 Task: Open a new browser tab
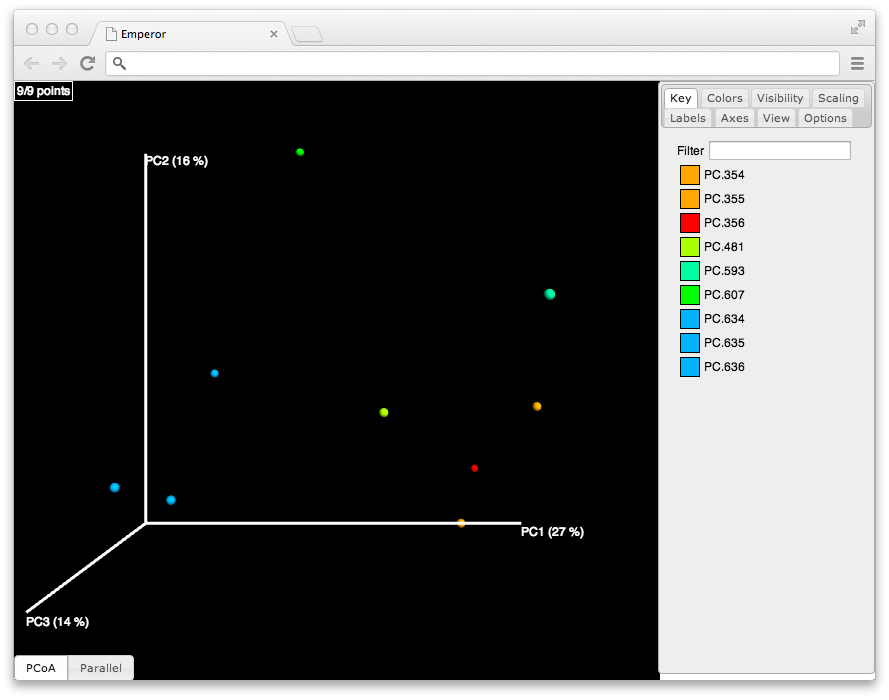pyautogui.click(x=307, y=34)
